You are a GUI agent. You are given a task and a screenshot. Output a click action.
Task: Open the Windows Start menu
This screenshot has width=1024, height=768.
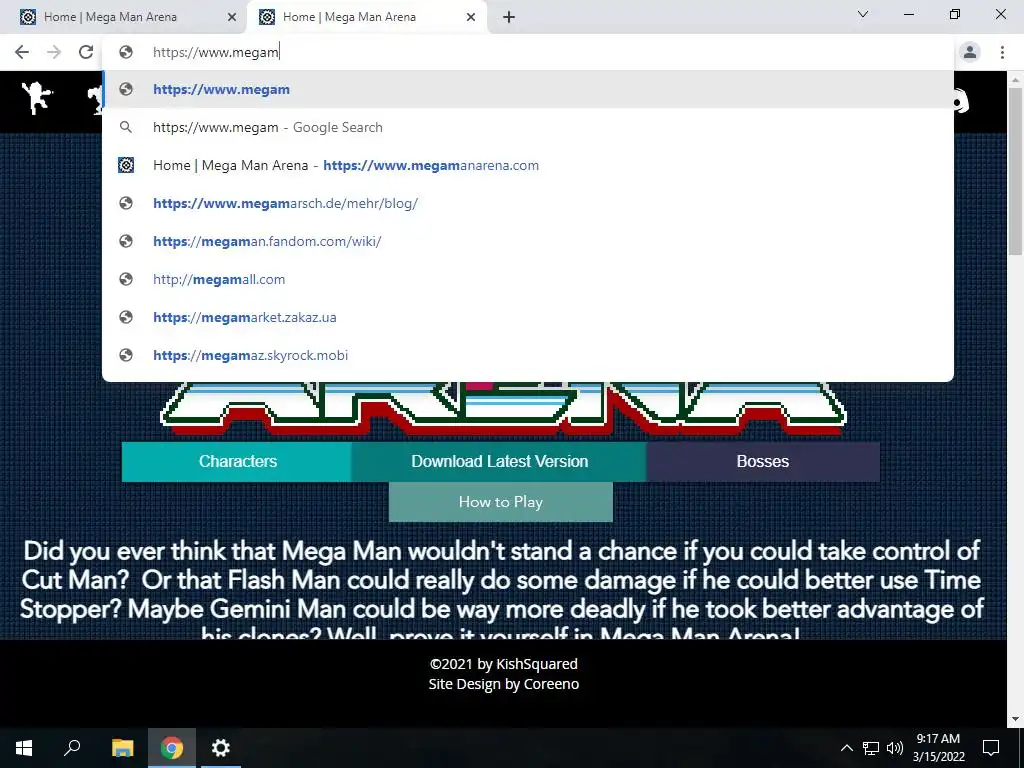tap(24, 748)
